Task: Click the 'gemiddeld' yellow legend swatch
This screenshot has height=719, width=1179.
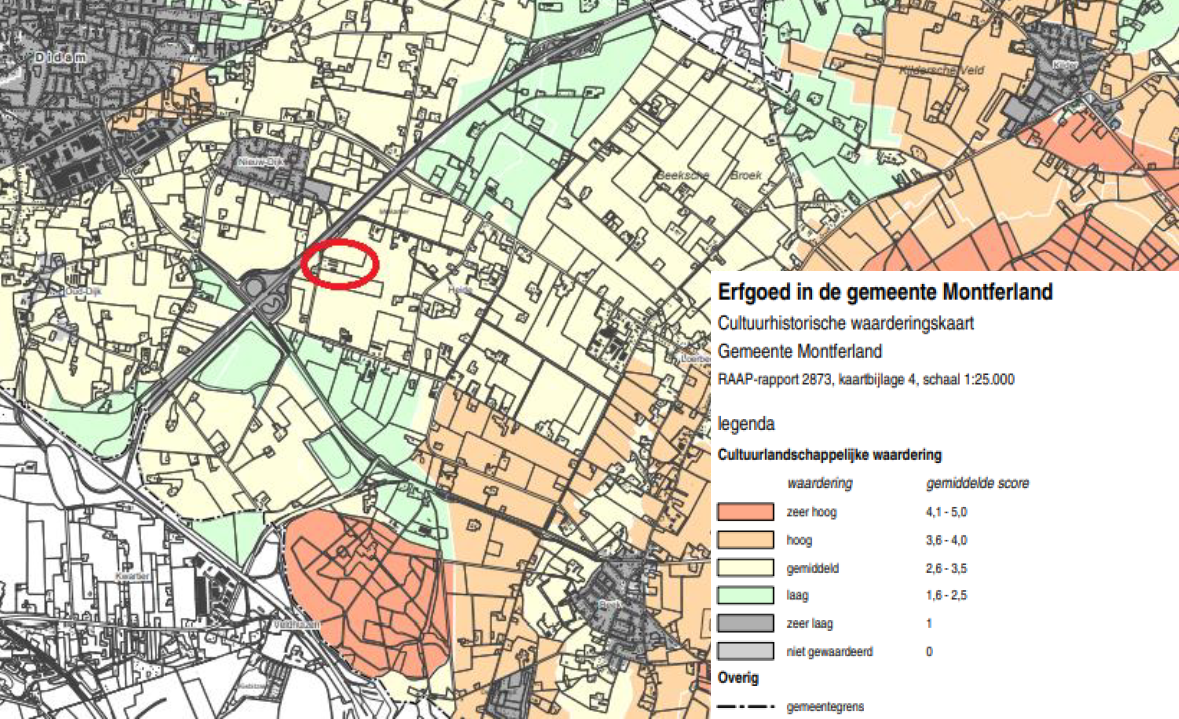Action: pyautogui.click(x=745, y=568)
